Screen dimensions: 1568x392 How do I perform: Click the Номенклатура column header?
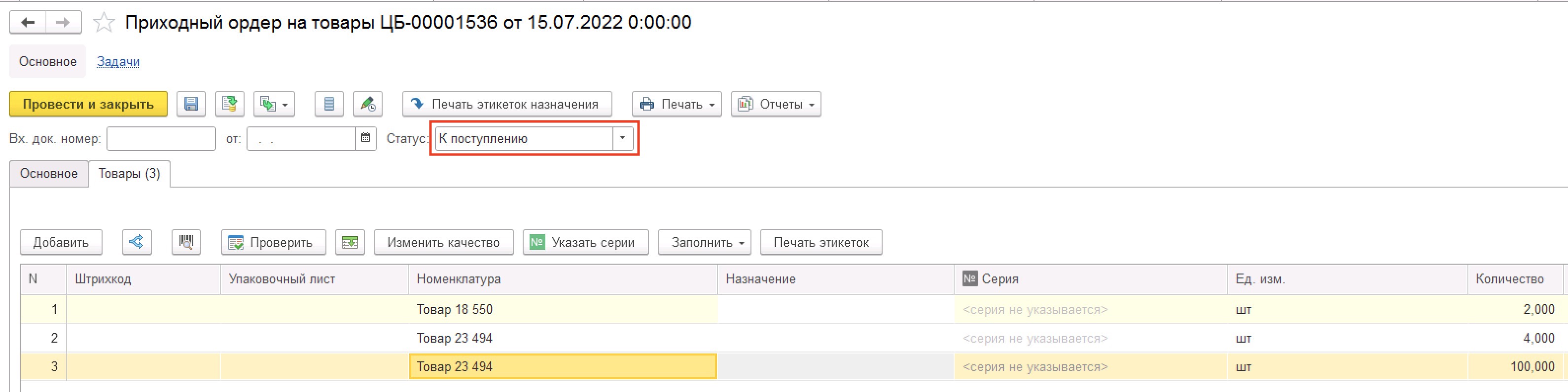point(563,279)
